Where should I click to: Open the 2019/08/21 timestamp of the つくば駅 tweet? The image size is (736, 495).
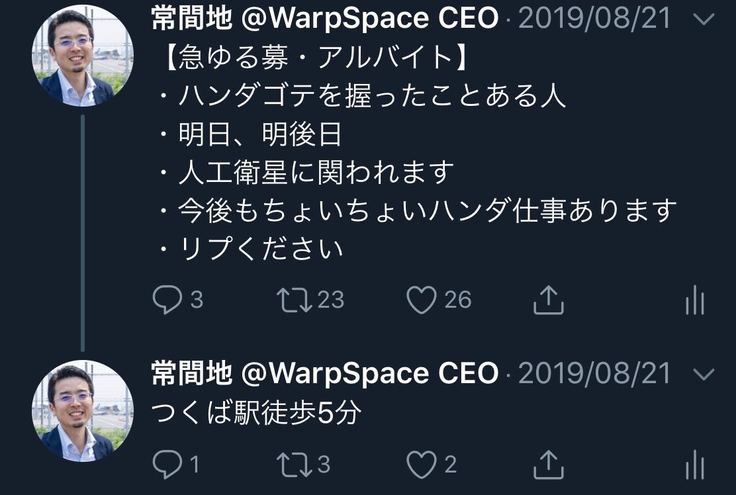[x=595, y=374]
